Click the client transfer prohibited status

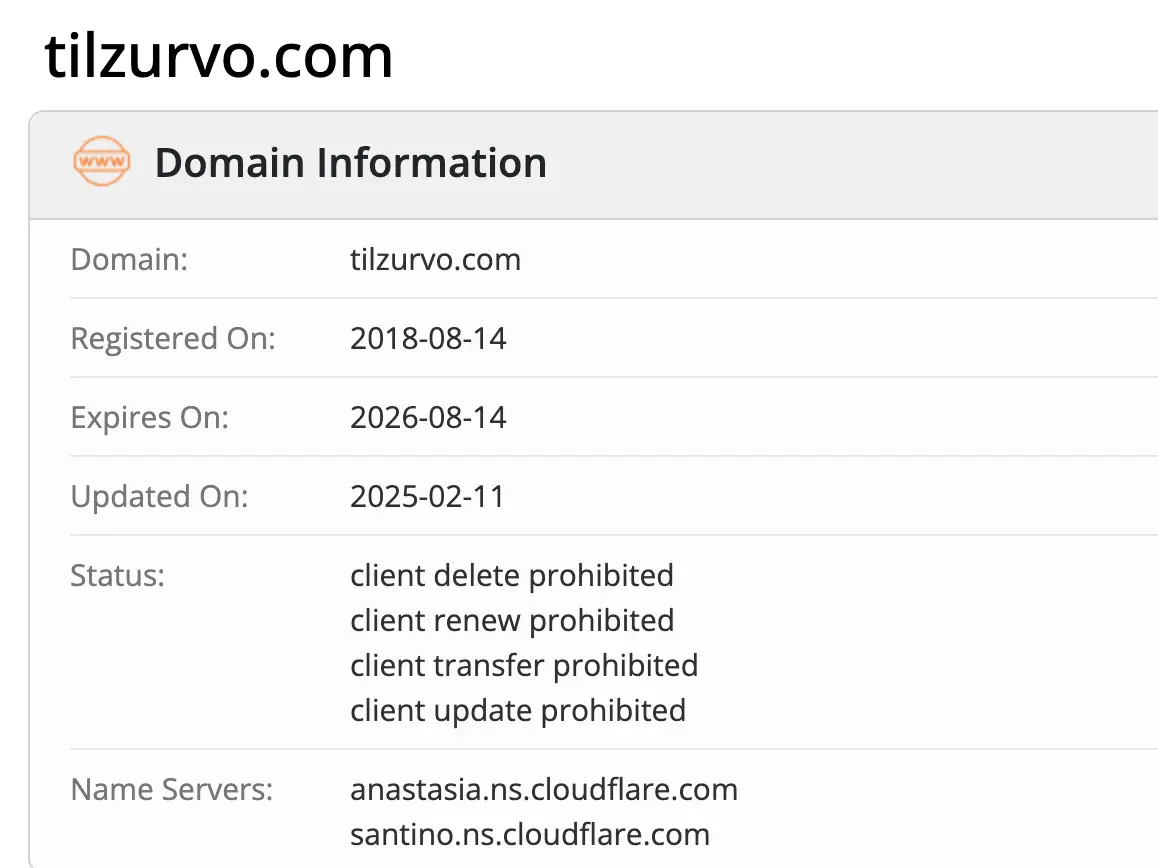click(524, 665)
